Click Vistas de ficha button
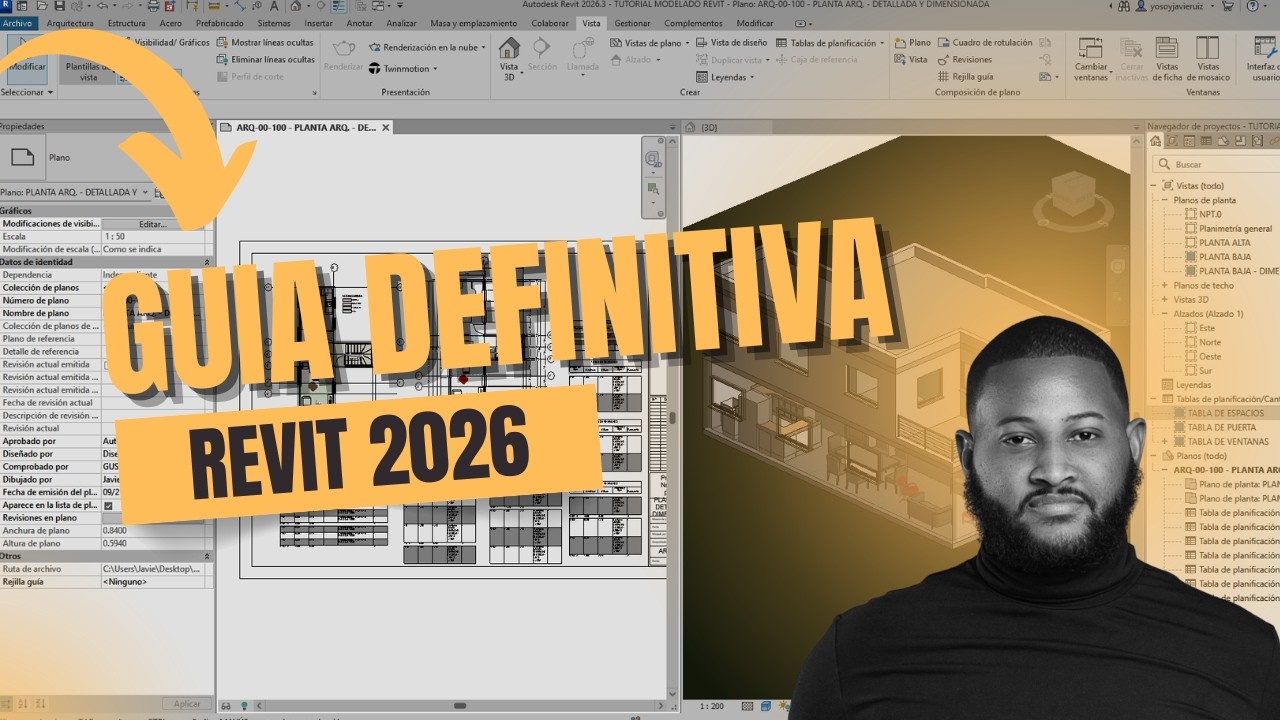 coord(1167,58)
